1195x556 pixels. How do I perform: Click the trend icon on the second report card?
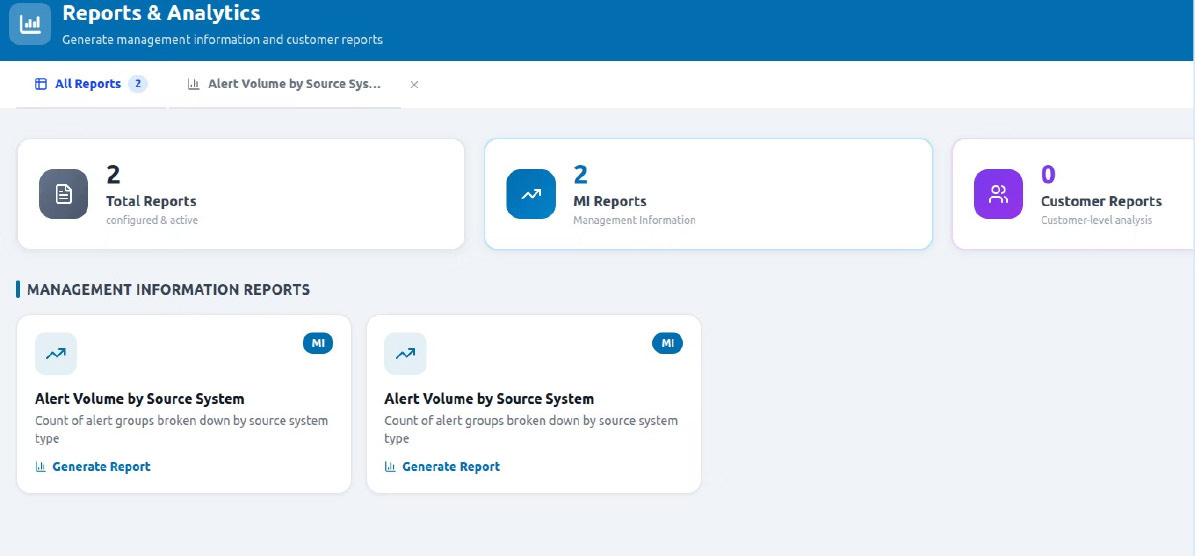click(x=405, y=354)
